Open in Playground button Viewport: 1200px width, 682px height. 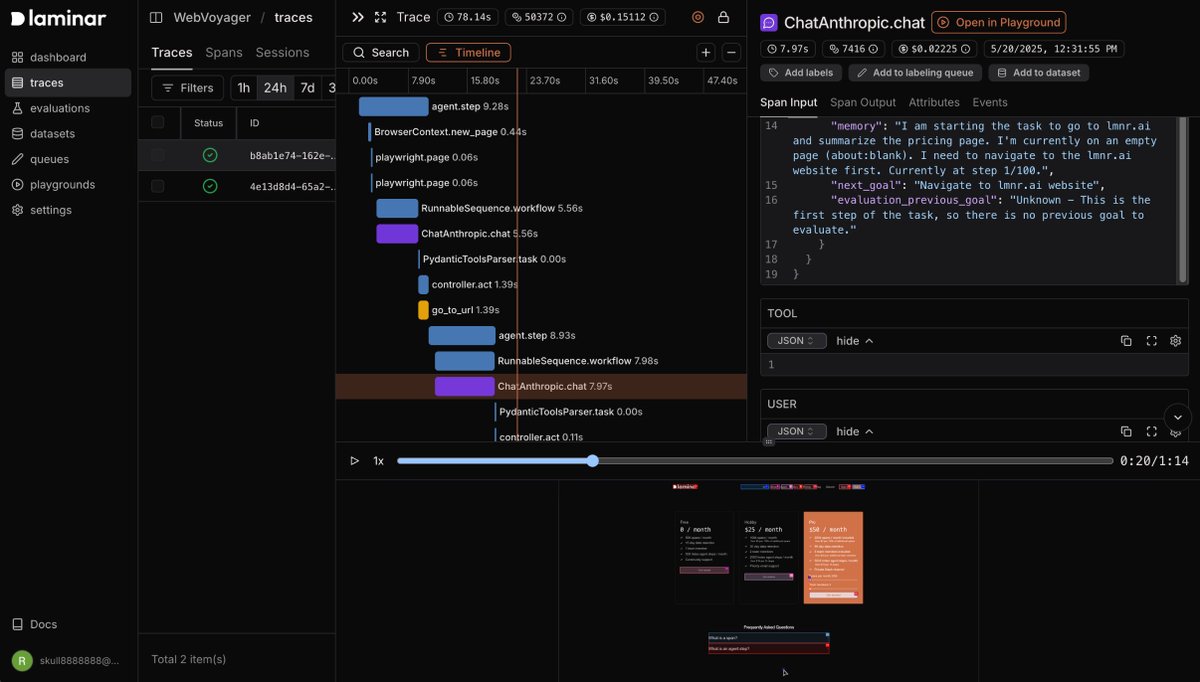point(998,22)
